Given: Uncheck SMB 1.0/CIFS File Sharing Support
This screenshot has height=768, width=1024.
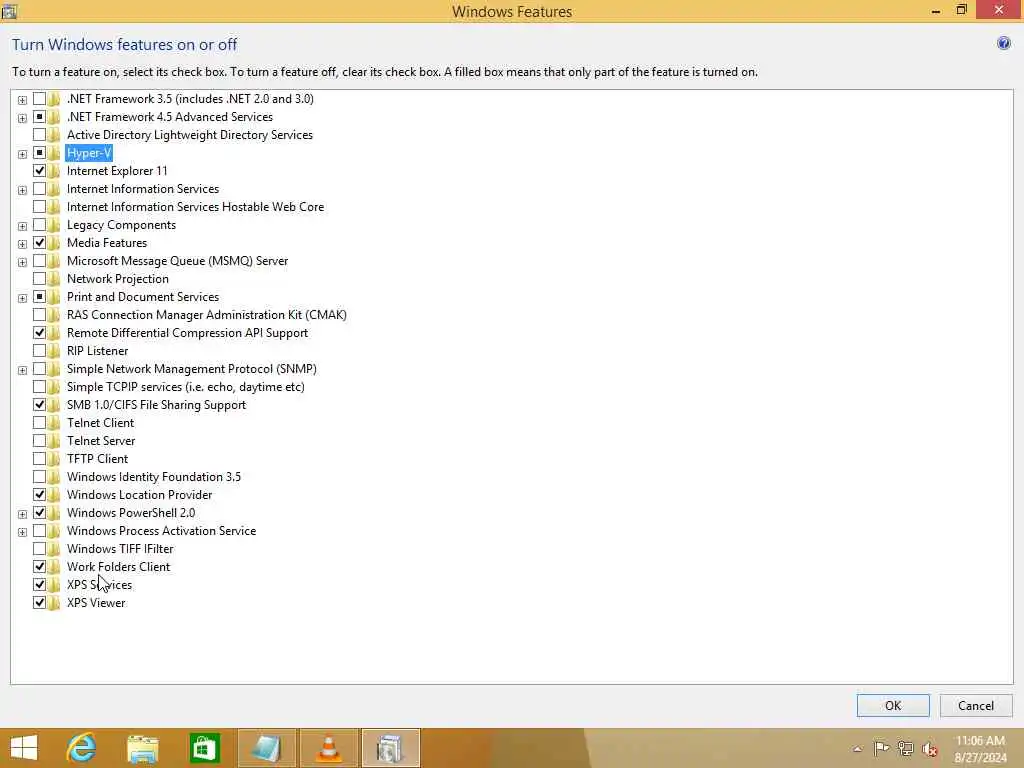Looking at the screenshot, I should [39, 405].
